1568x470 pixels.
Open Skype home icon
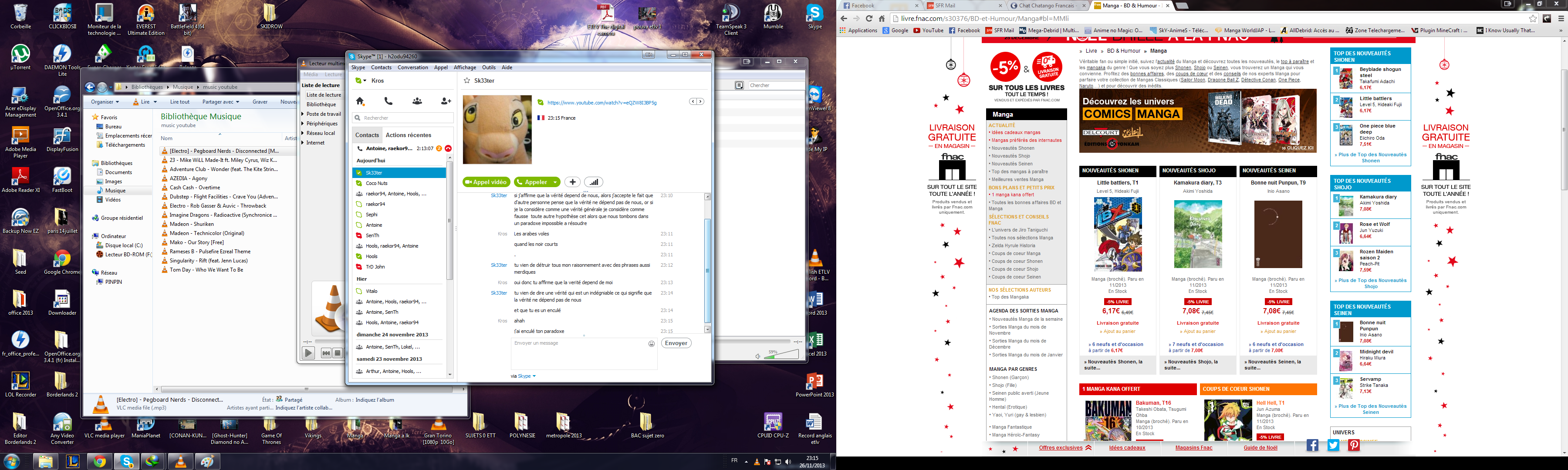[x=360, y=101]
